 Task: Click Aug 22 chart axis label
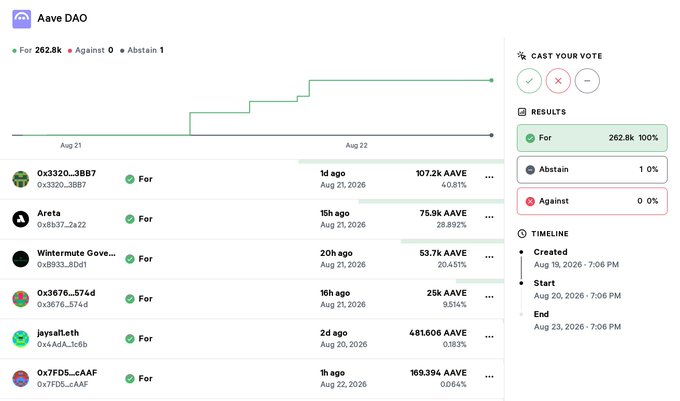click(x=356, y=146)
